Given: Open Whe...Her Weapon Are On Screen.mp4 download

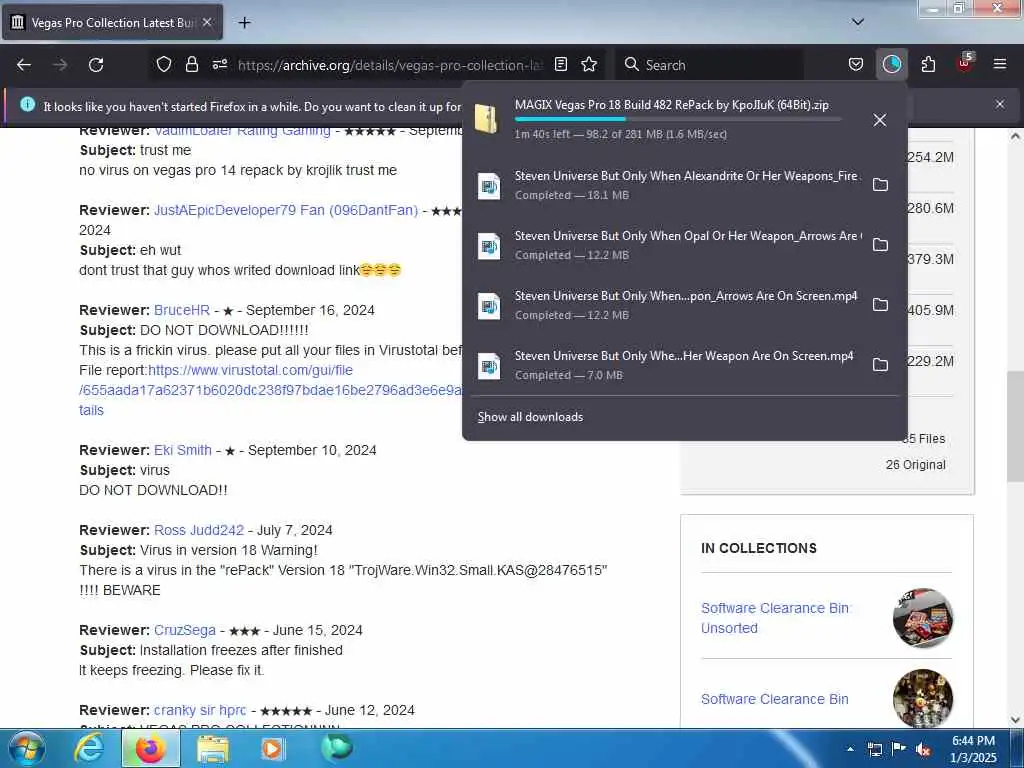Looking at the screenshot, I should pos(666,365).
